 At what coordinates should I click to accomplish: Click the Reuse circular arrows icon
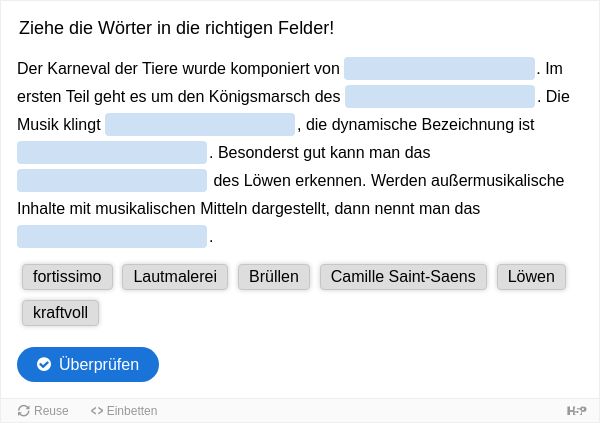pos(24,411)
